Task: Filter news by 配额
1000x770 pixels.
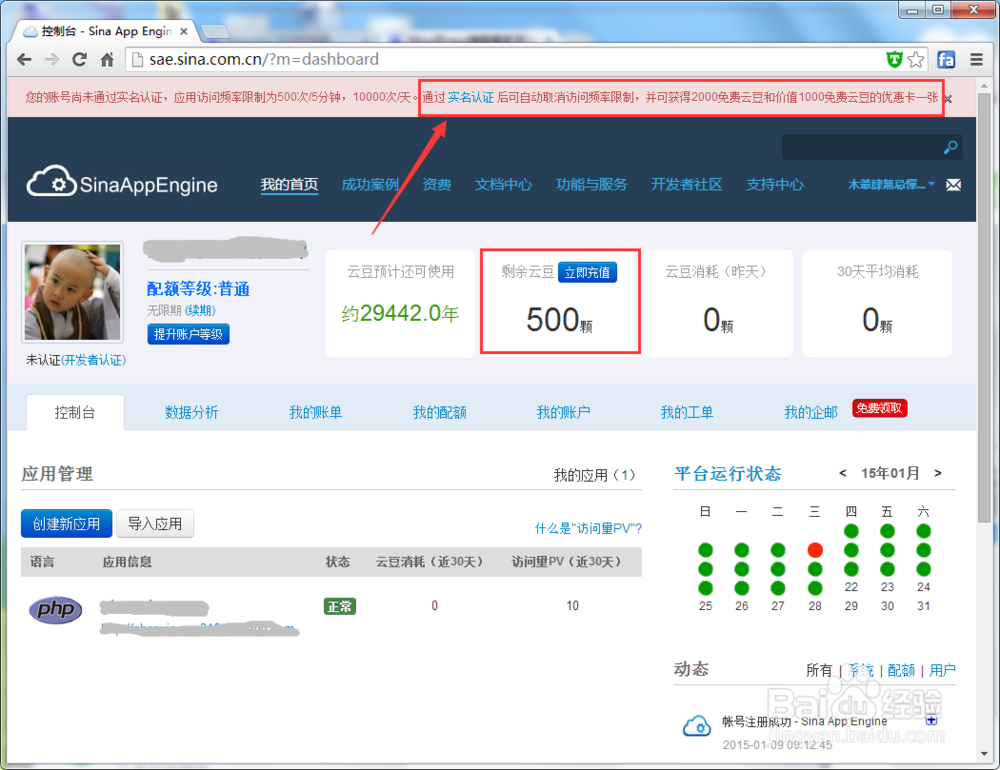Action: coord(901,670)
